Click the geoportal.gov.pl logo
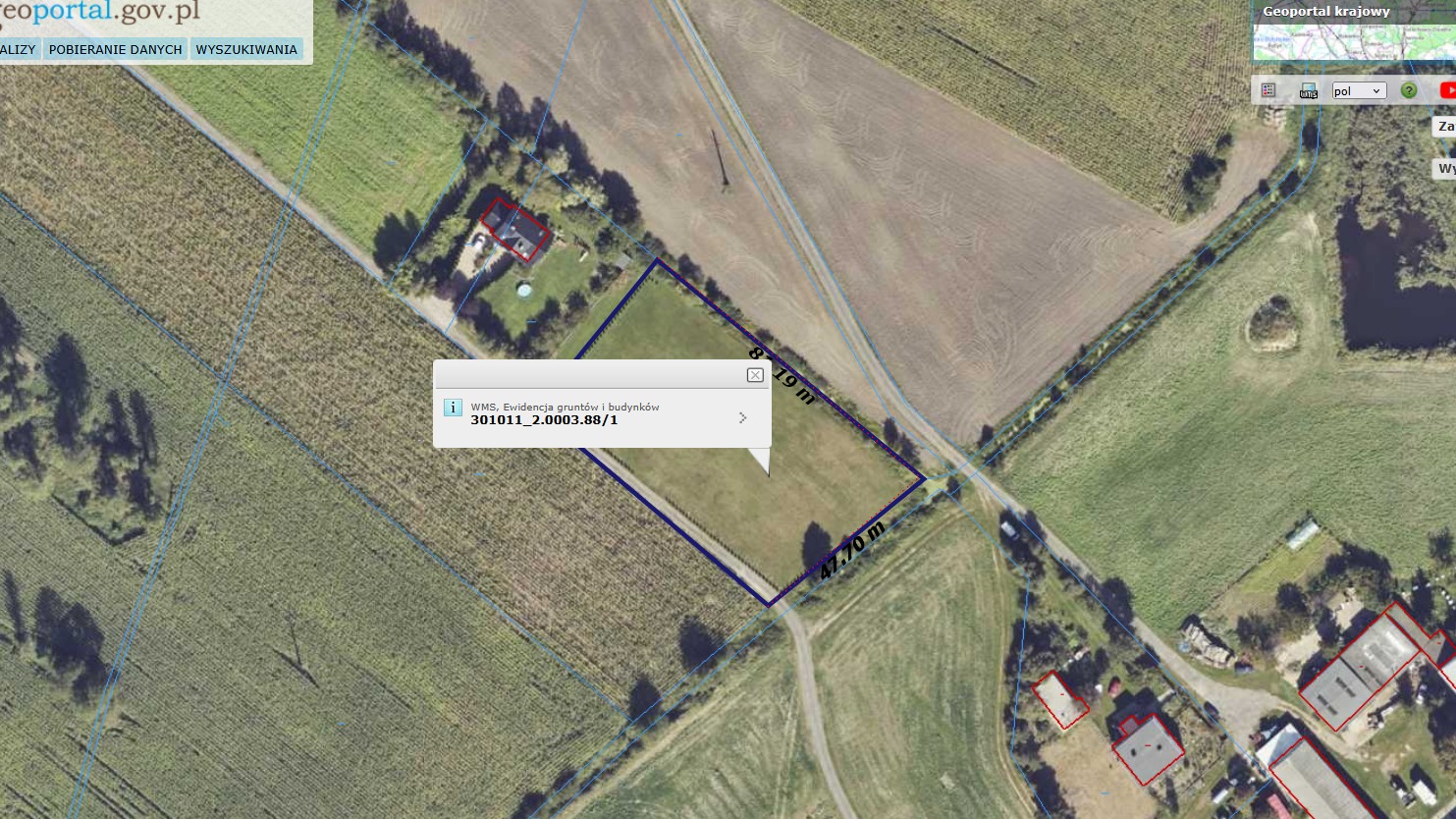The image size is (1456, 819). (99, 13)
